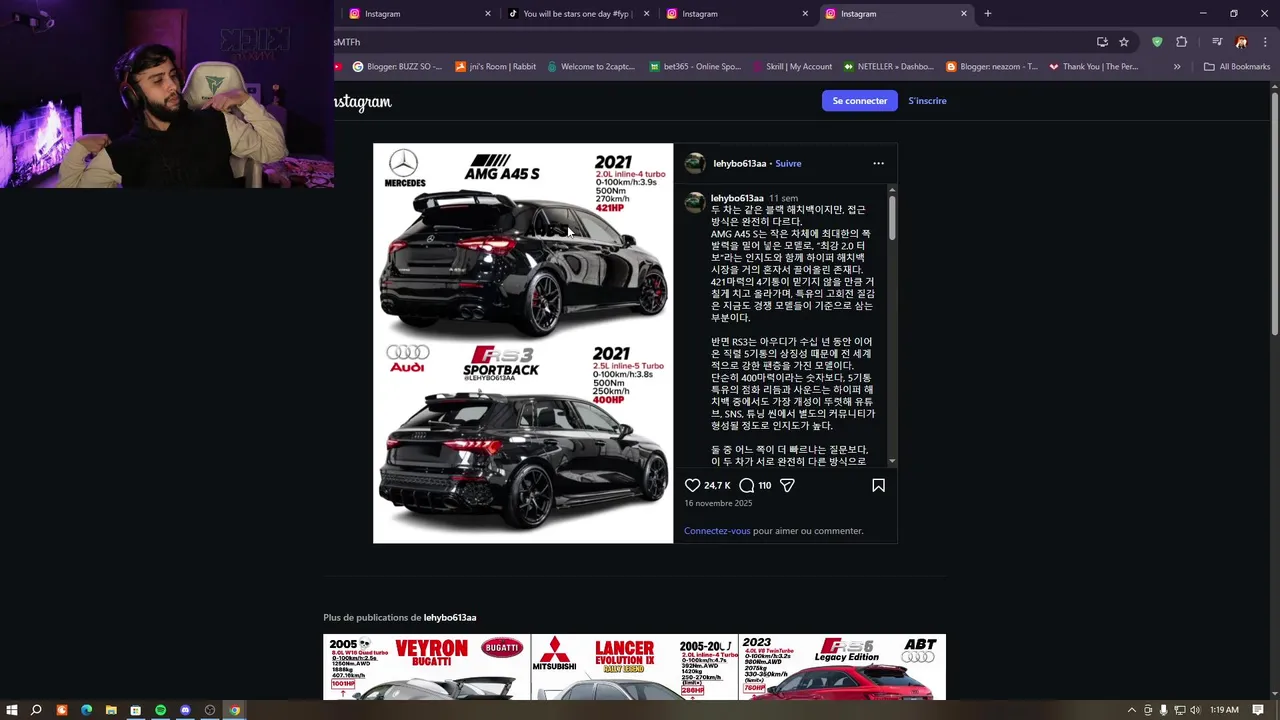Open a new browser tab
This screenshot has width=1280, height=720.
pyautogui.click(x=987, y=13)
